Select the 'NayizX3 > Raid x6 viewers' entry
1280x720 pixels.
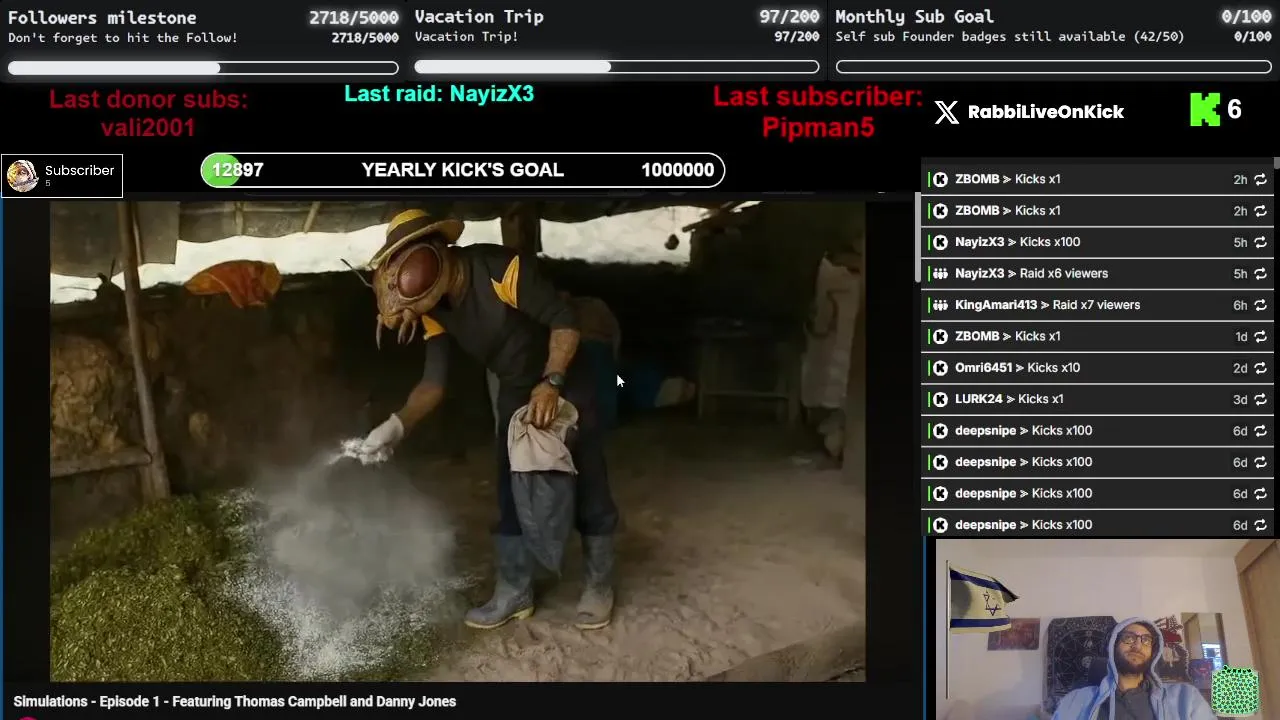click(x=1097, y=273)
